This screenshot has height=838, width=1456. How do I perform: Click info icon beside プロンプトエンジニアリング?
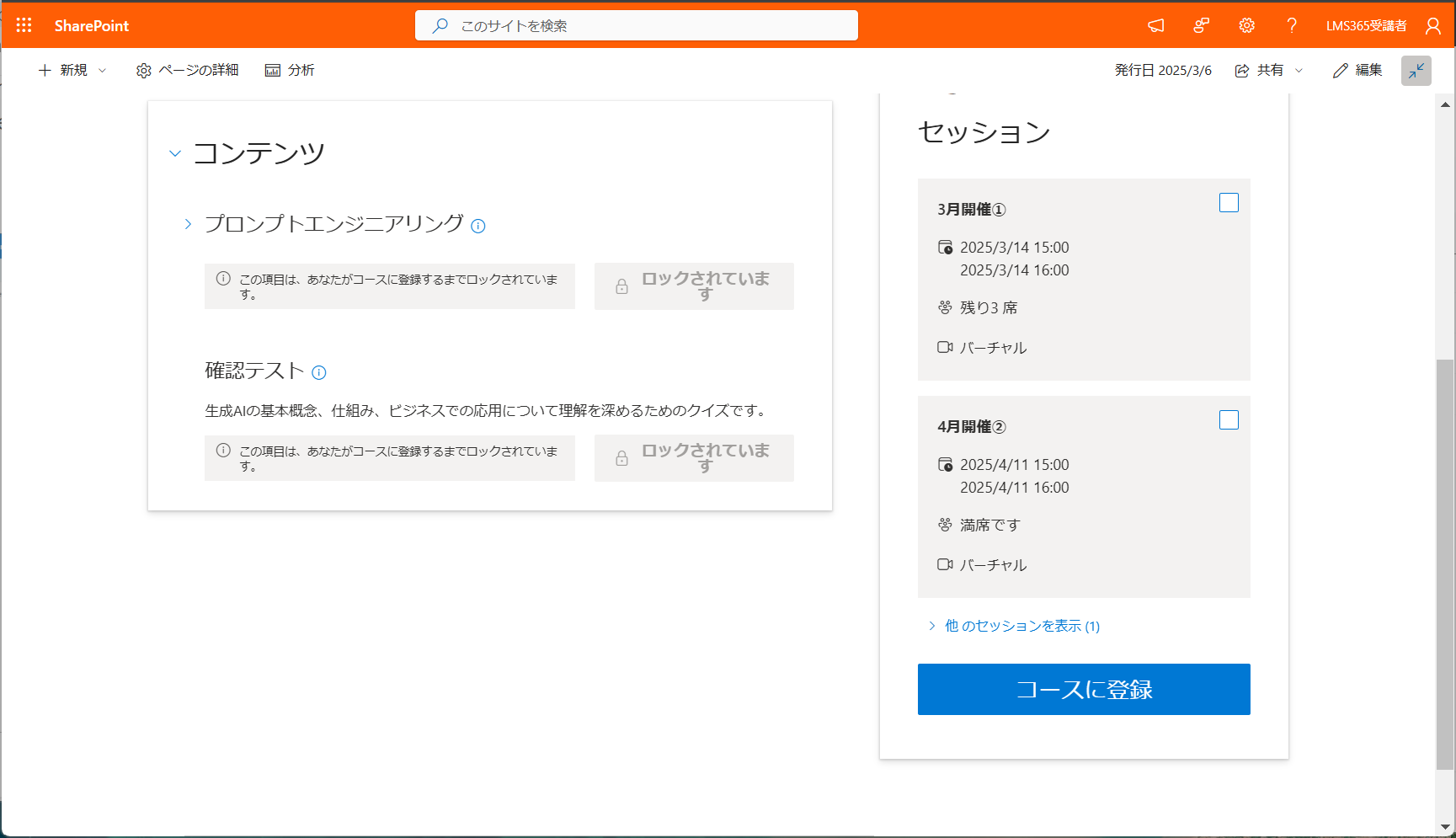tap(478, 226)
